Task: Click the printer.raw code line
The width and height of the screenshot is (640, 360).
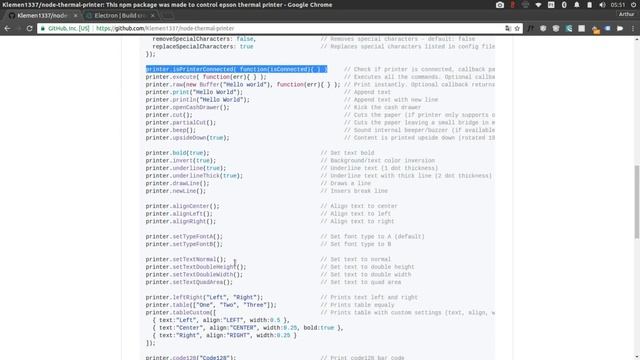Action: tap(243, 84)
